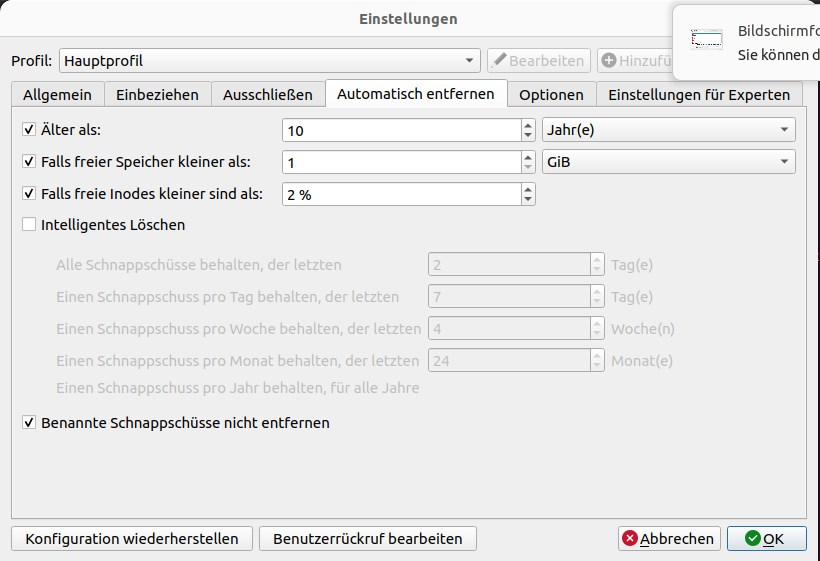
Task: Open the 'Einbeziehen' tab
Action: pos(157,95)
